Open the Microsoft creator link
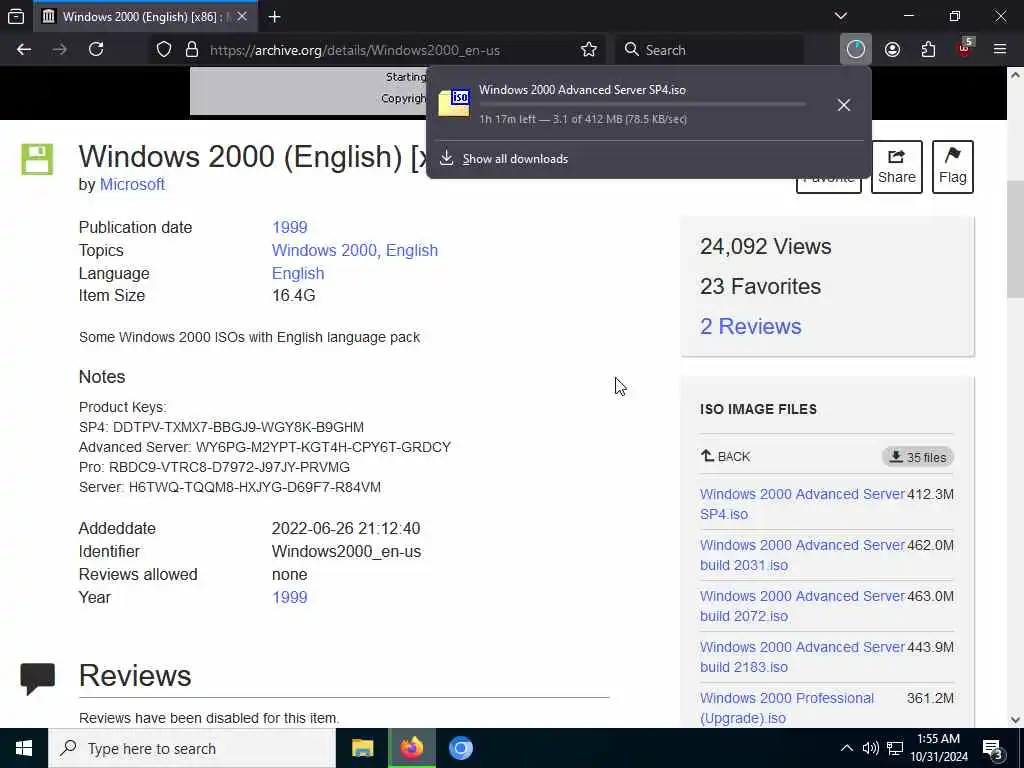The height and width of the screenshot is (768, 1024). (x=132, y=185)
